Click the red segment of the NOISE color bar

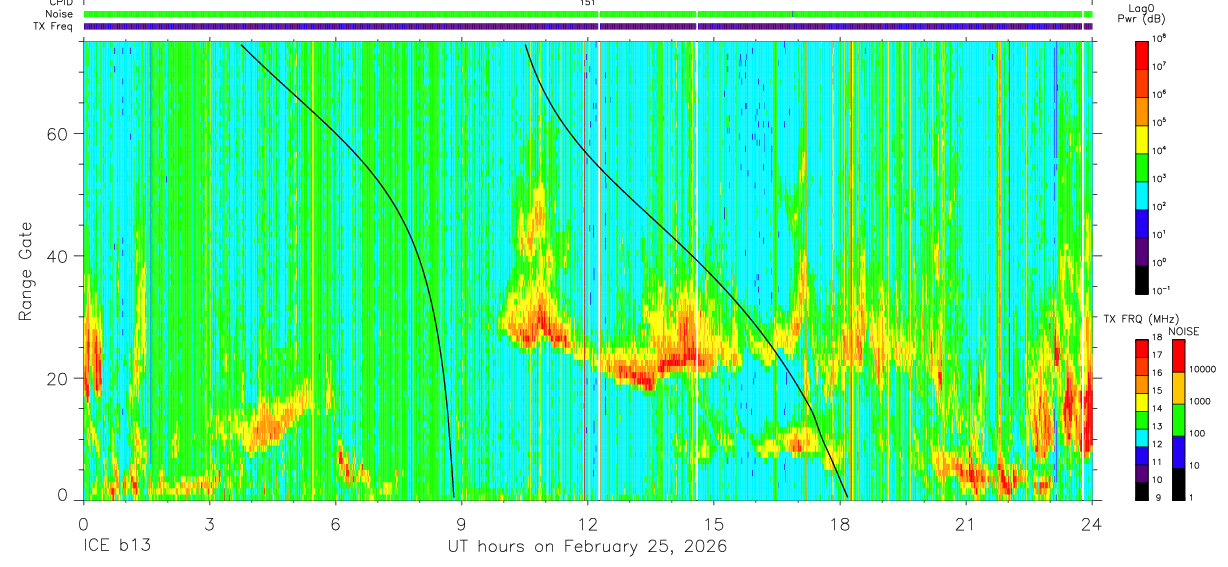click(x=1179, y=356)
